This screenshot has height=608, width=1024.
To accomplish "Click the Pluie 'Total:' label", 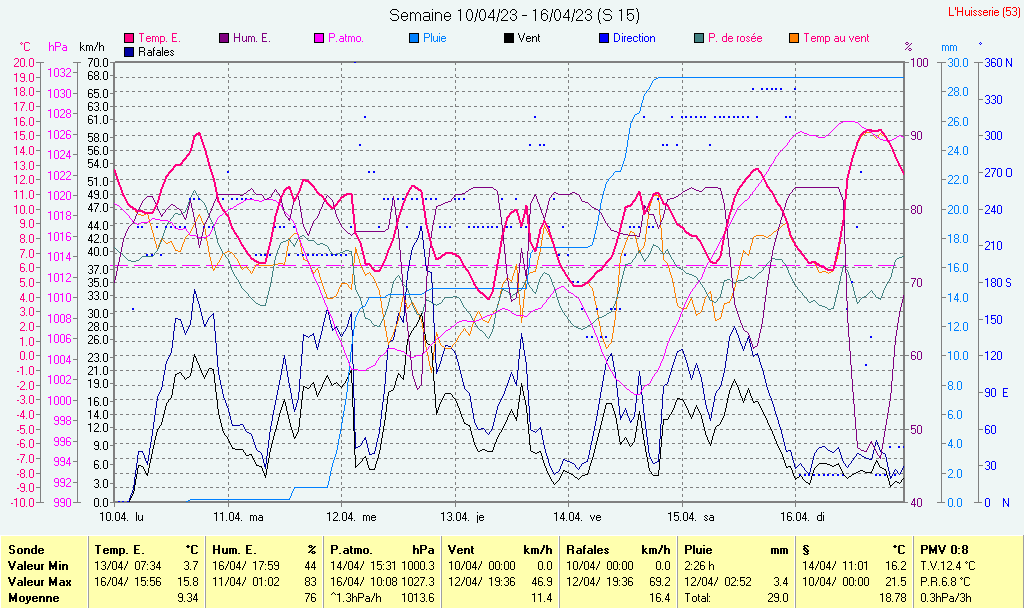I will 697,598.
